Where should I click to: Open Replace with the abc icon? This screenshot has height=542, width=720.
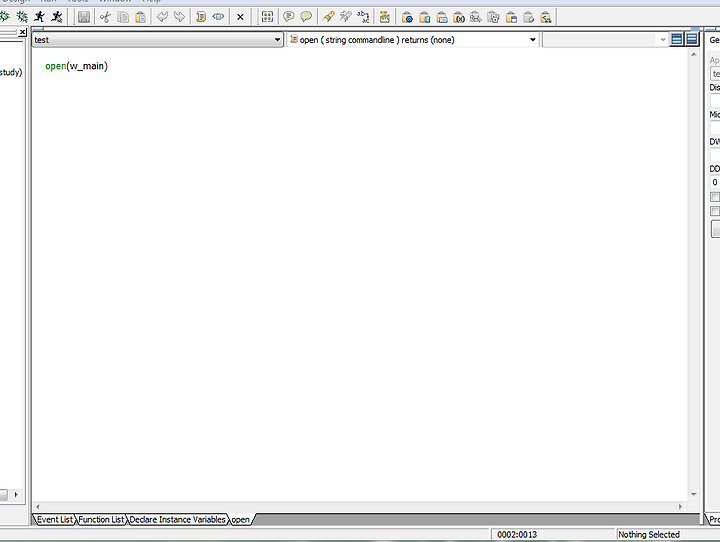click(363, 17)
